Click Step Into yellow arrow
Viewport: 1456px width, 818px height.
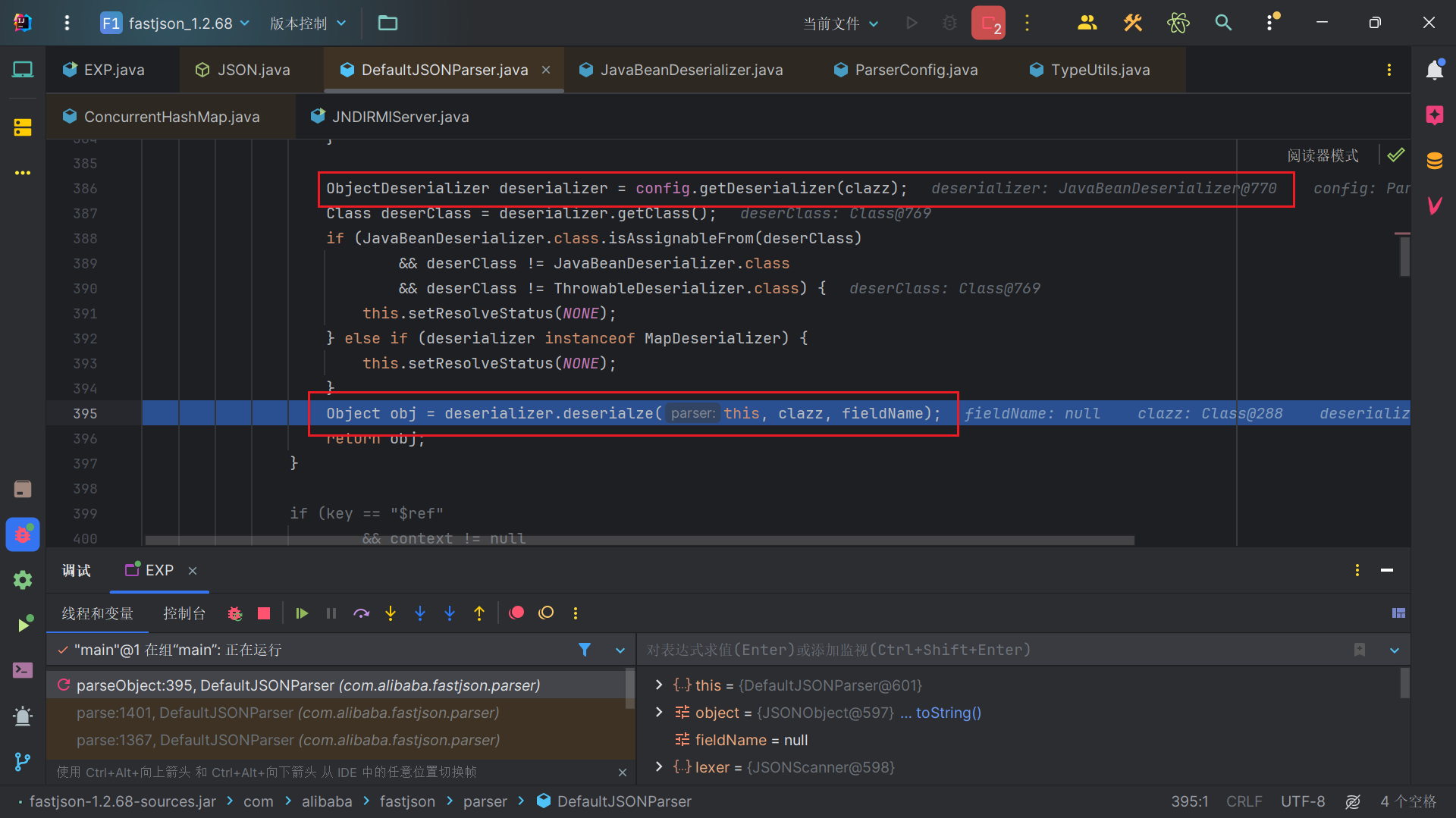391,613
